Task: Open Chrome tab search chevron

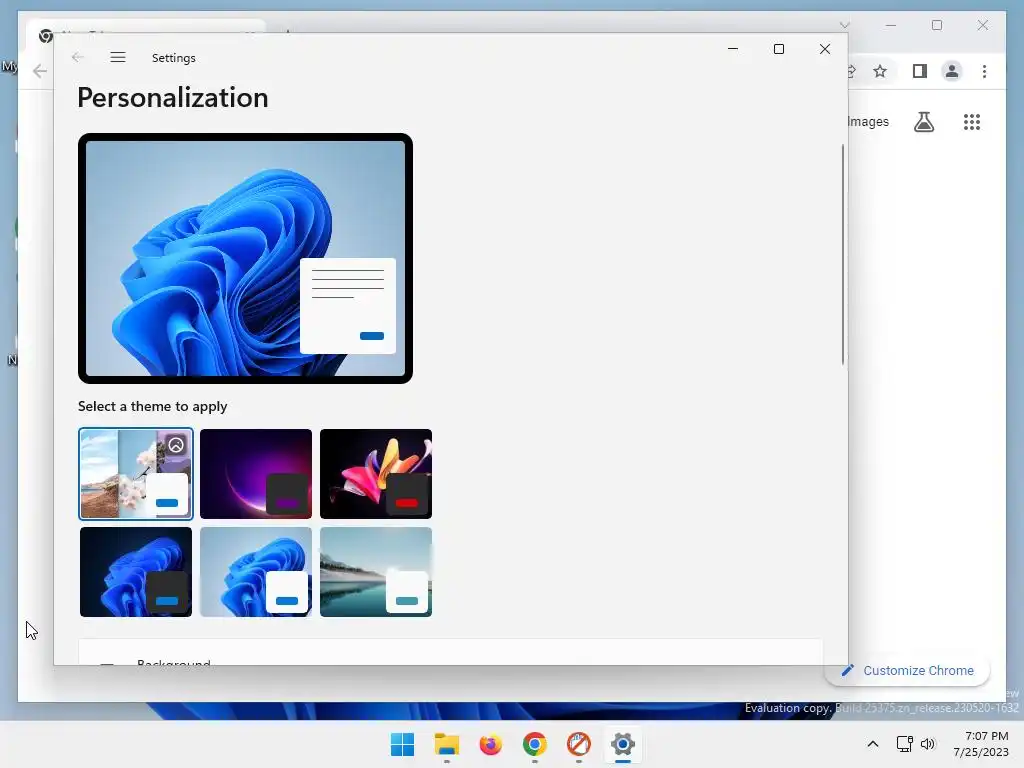Action: (844, 25)
